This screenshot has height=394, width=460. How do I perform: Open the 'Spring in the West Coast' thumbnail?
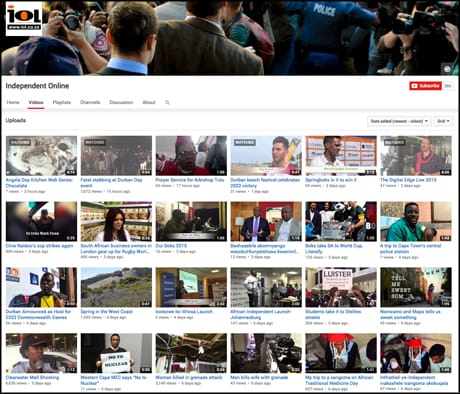[x=116, y=287]
